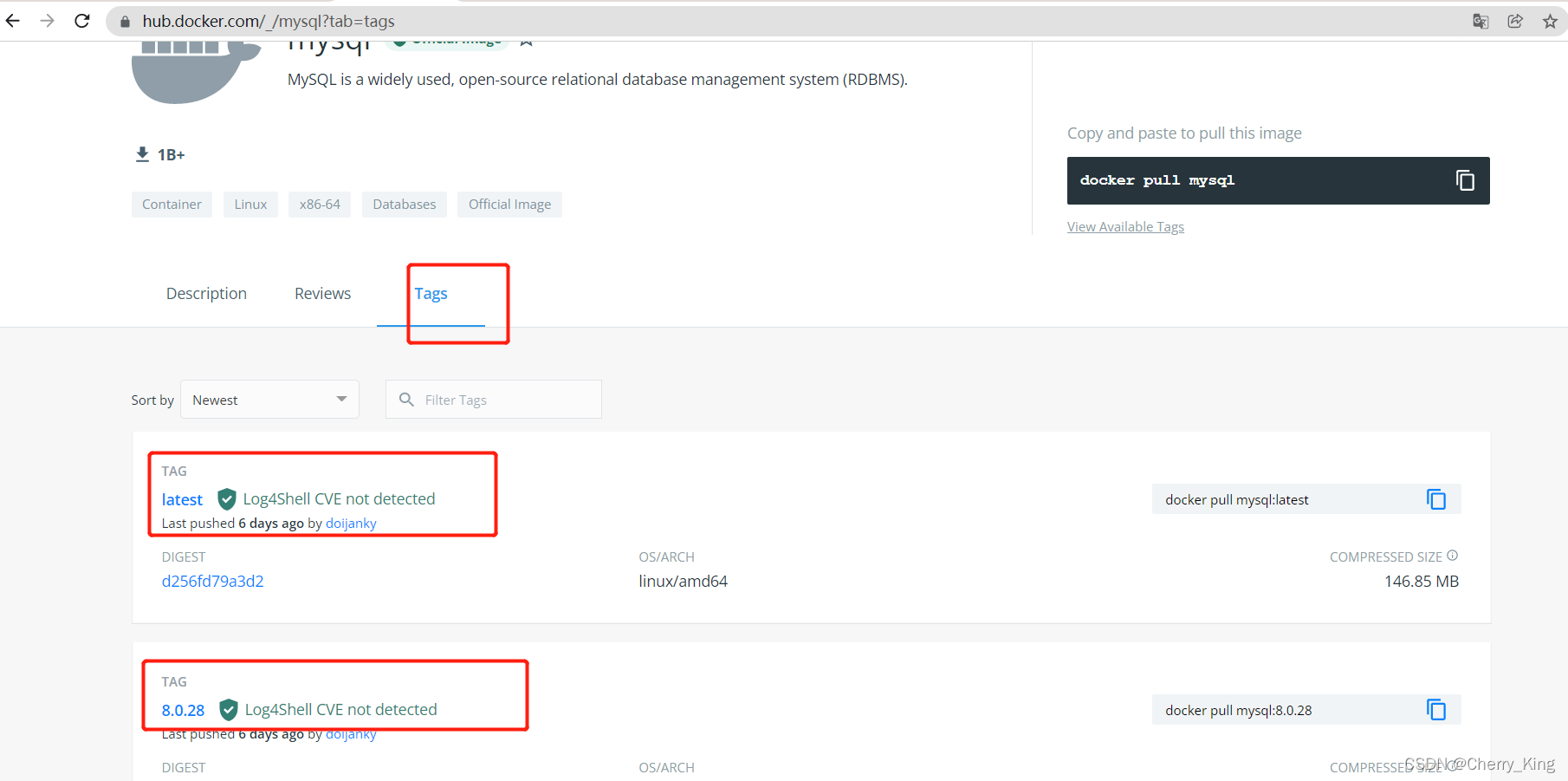Click the linux/amd64 architecture text
1568x781 pixels.
coord(683,582)
